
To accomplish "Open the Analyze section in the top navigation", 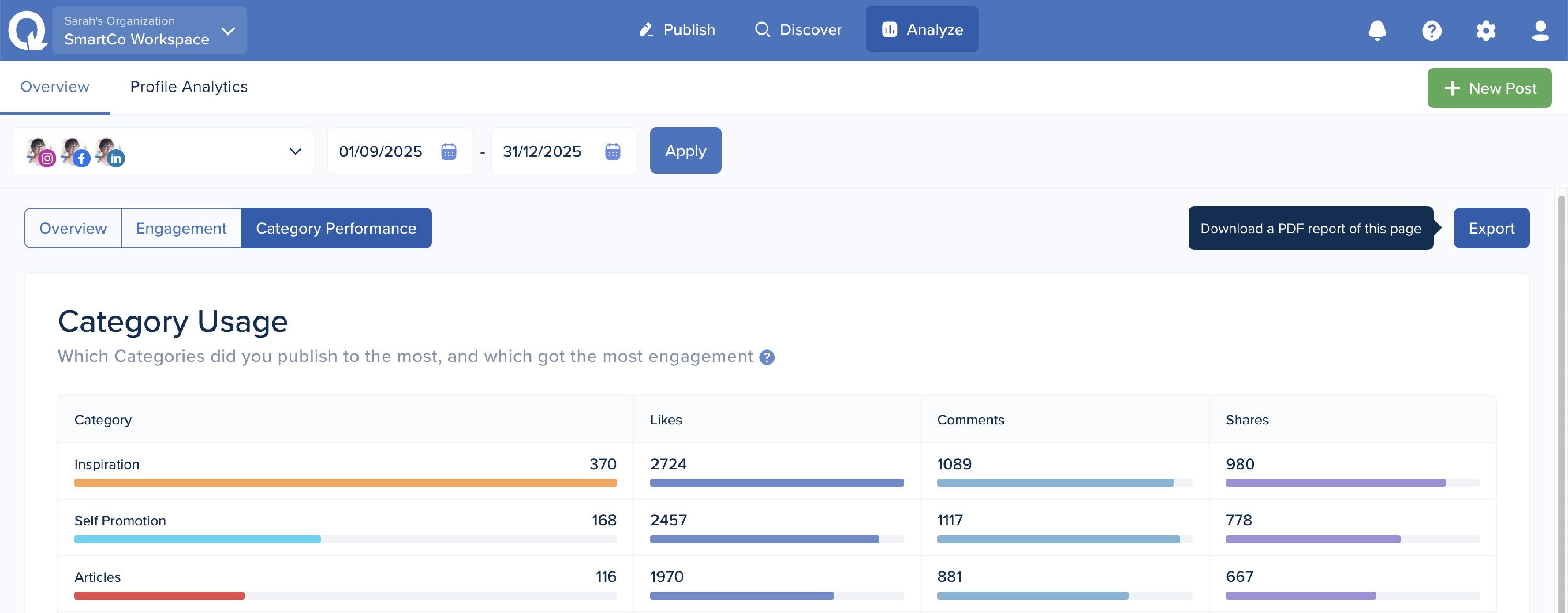I will point(921,29).
